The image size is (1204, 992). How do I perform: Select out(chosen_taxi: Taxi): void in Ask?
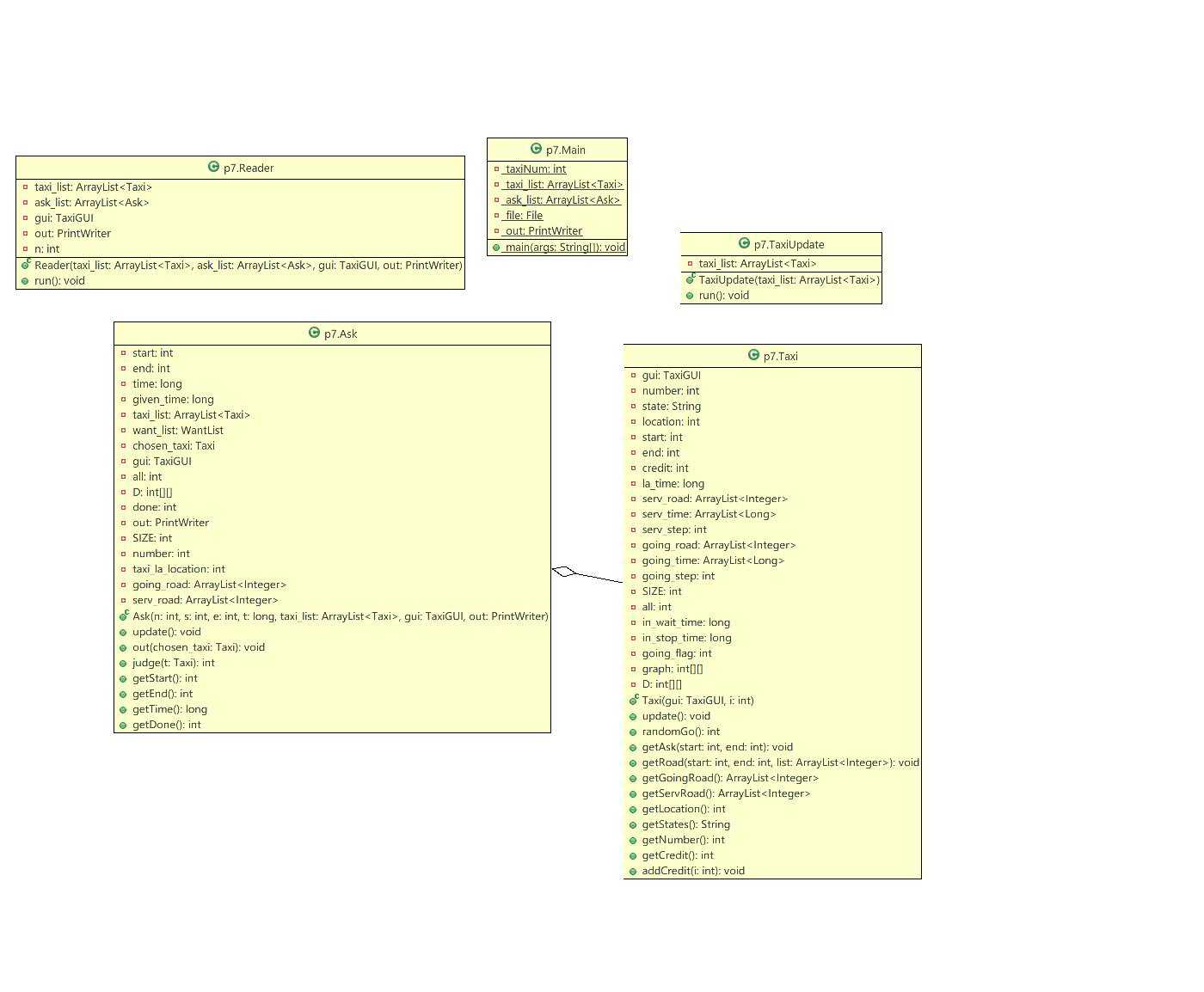click(x=199, y=647)
